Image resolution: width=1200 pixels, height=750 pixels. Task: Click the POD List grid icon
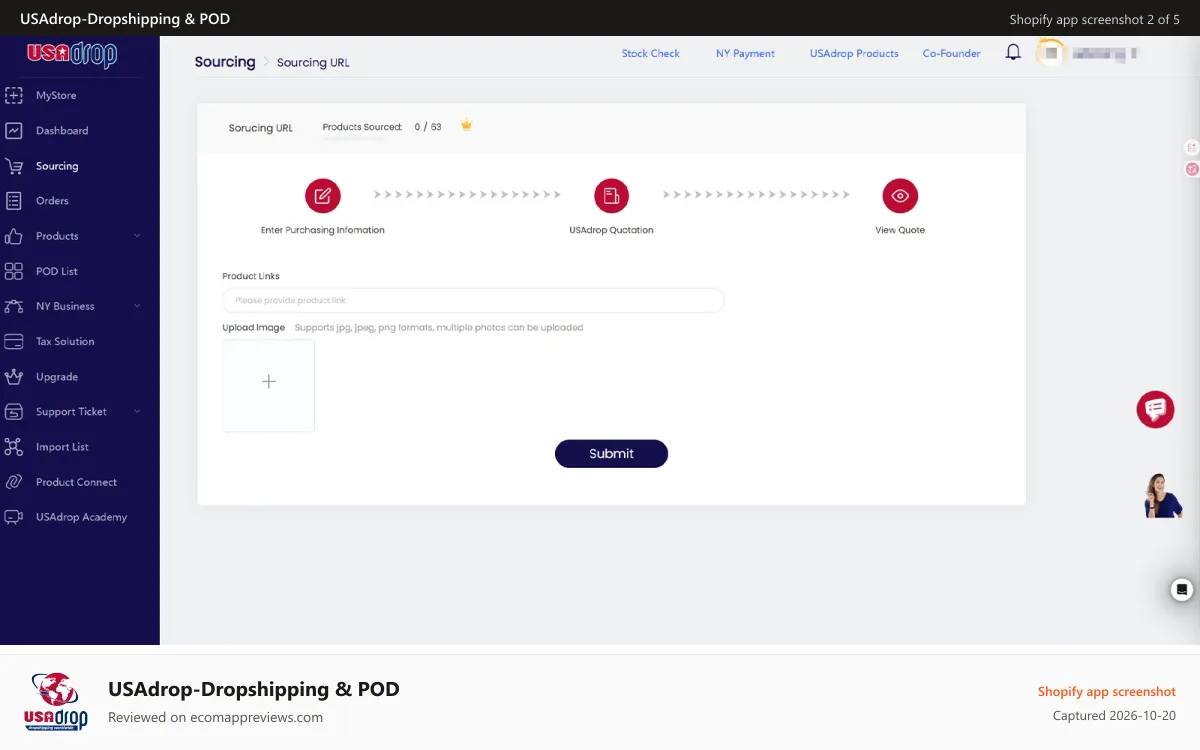(x=14, y=271)
